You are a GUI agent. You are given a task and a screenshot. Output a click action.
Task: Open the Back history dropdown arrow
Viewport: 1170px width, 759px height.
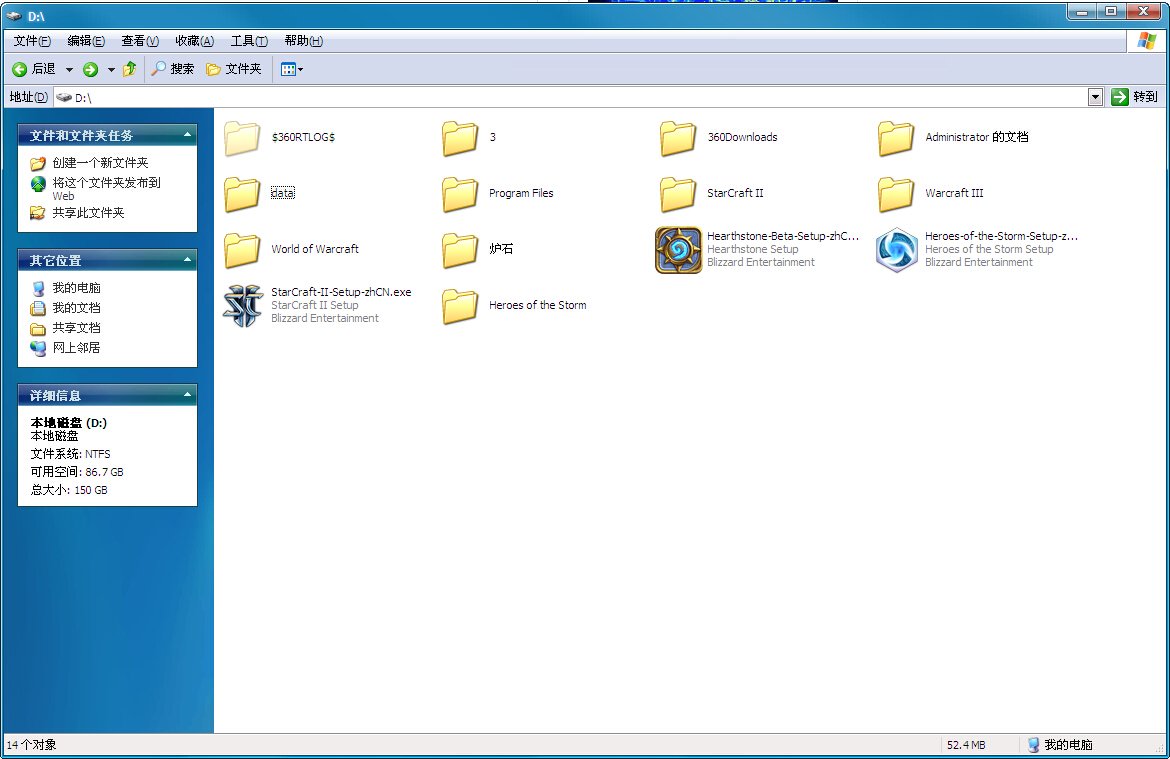coord(69,69)
